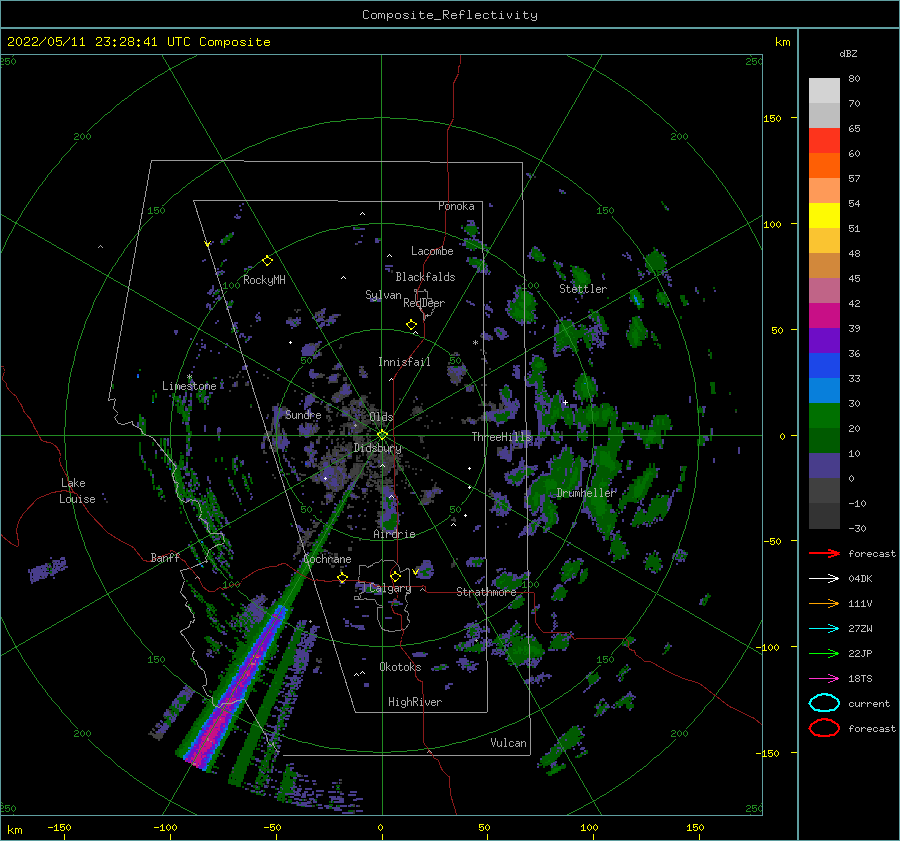Click the current legend label
Viewport: 900px width, 841px height.
tap(869, 703)
